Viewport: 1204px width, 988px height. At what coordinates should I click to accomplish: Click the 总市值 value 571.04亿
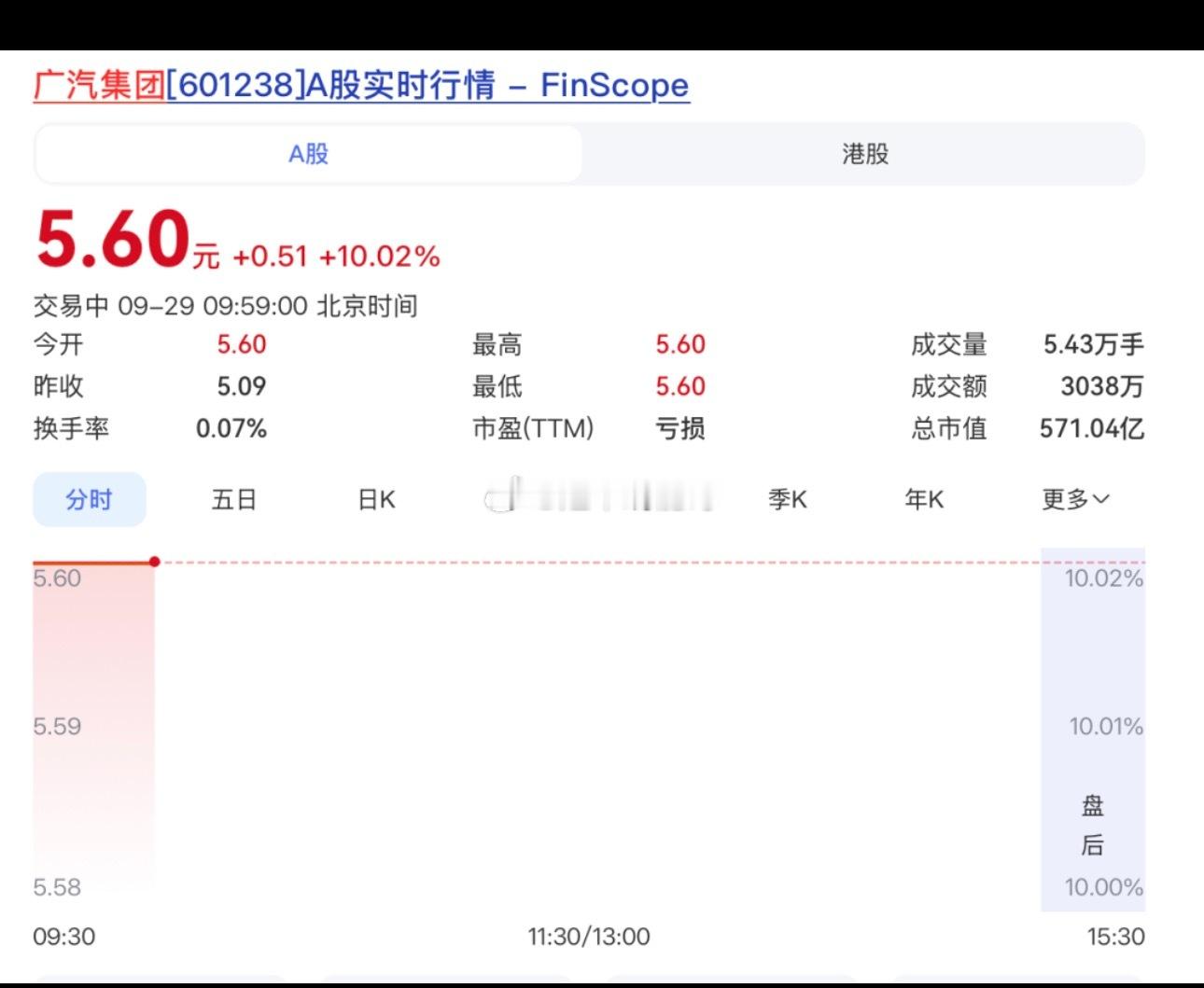coord(1092,428)
